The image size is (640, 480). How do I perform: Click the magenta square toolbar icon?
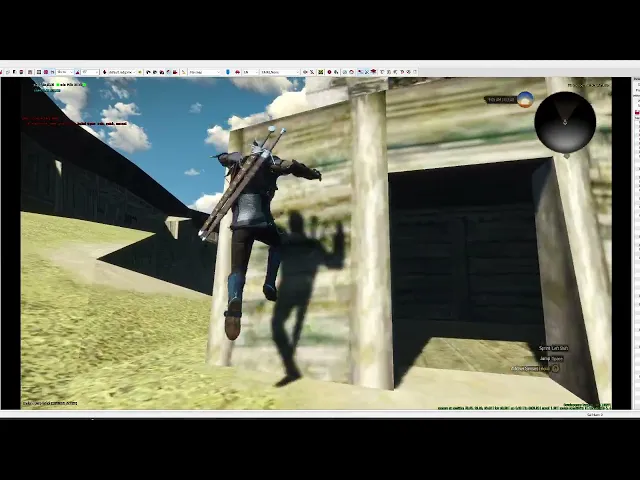[x=46, y=72]
